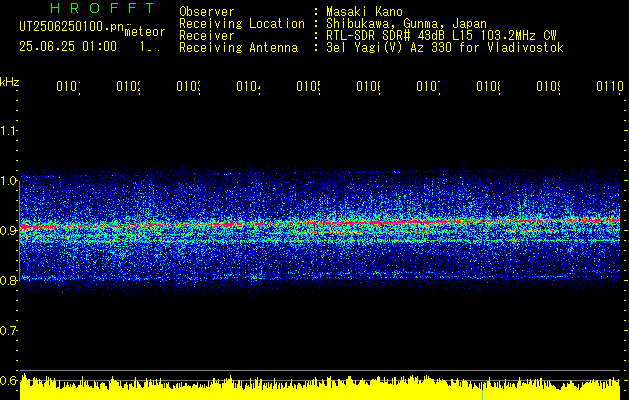The width and height of the screenshot is (629, 400).
Task: Click the word meteor under the file name
Action: 145,32
